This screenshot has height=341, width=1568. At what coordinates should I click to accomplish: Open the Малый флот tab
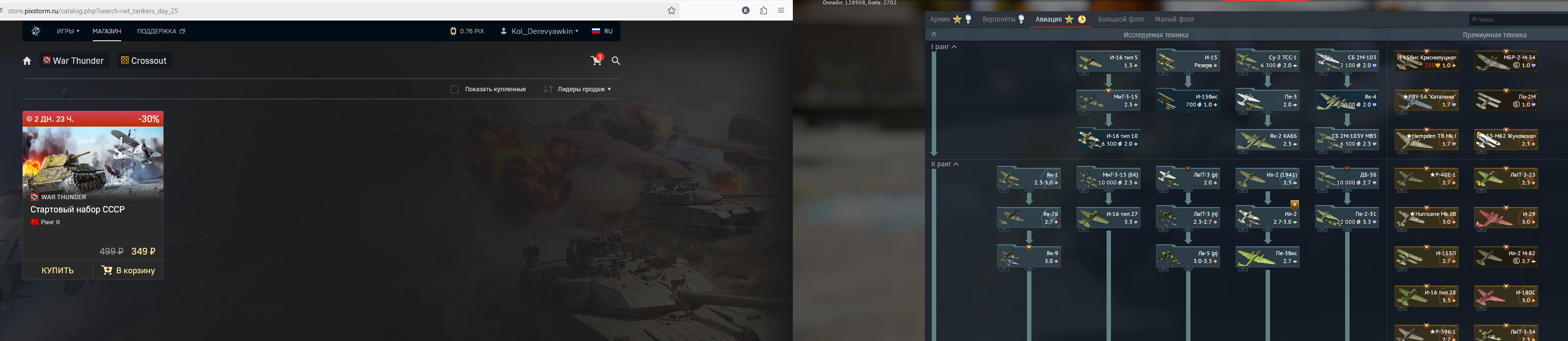point(1175,20)
